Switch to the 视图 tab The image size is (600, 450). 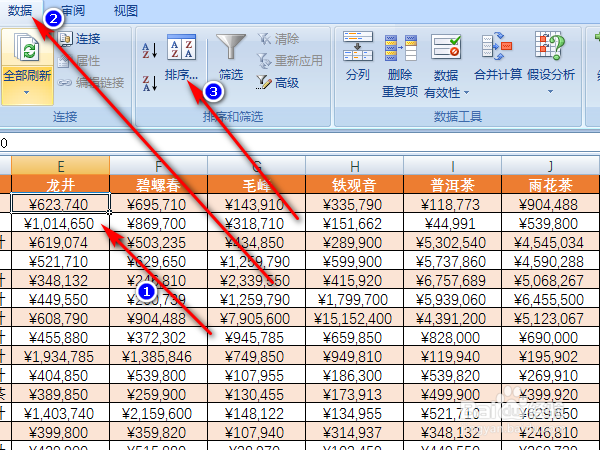coord(126,10)
